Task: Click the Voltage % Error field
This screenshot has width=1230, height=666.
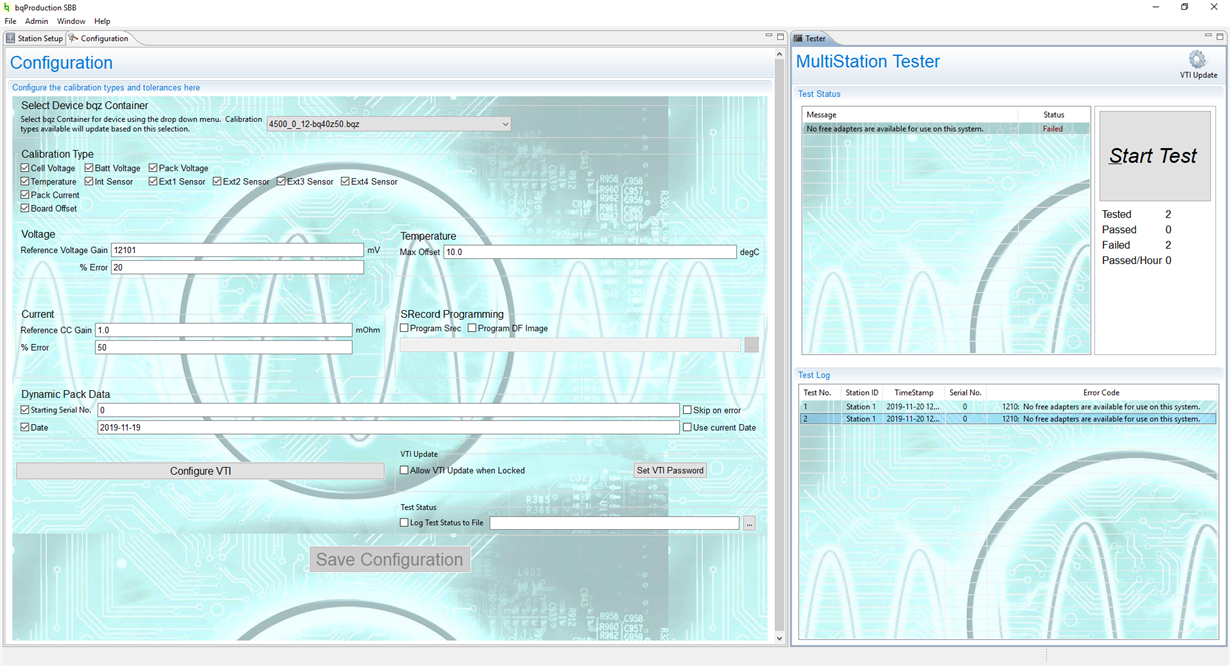Action: pyautogui.click(x=237, y=267)
